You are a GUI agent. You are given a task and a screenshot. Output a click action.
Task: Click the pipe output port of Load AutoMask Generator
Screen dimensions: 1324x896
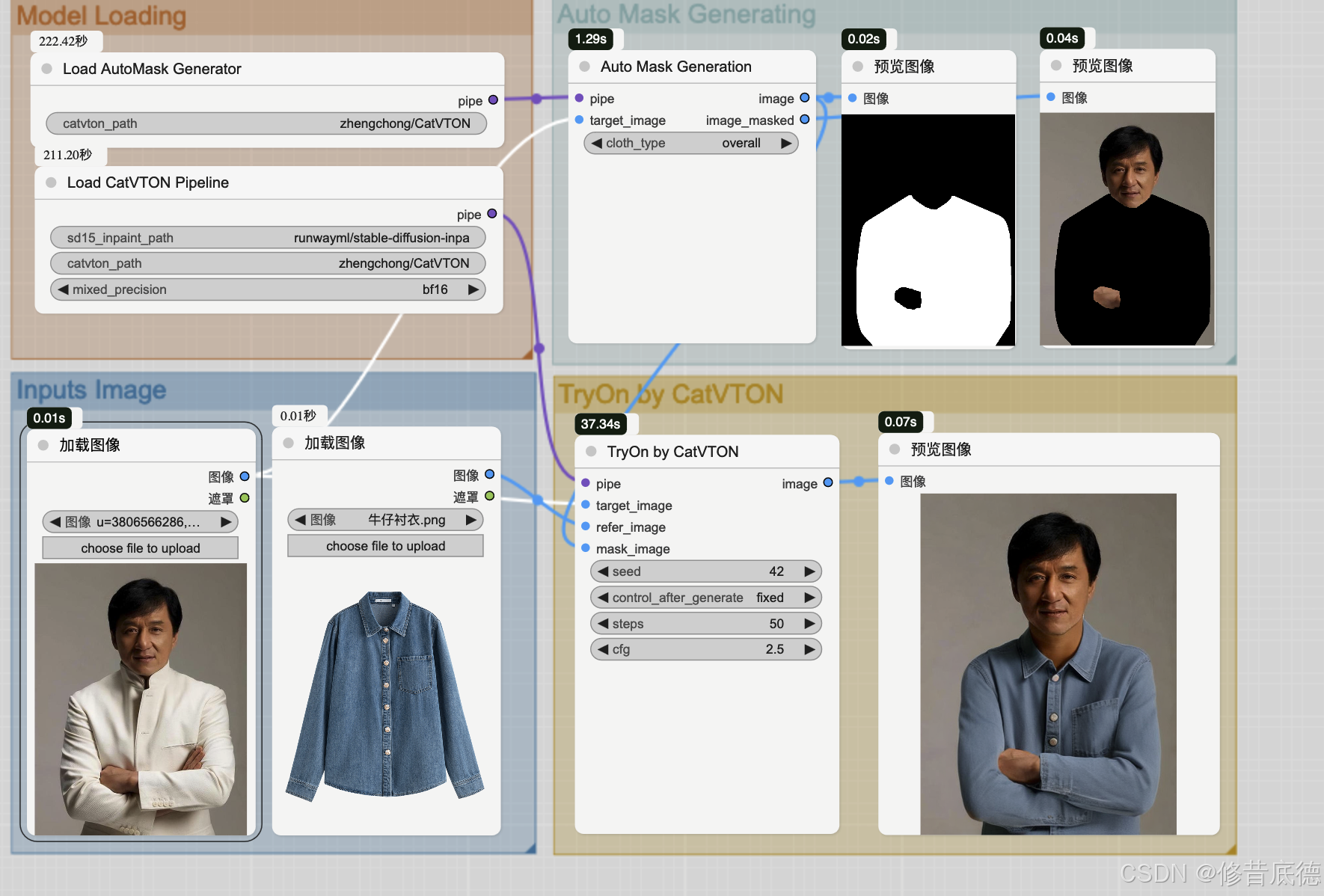coord(493,99)
